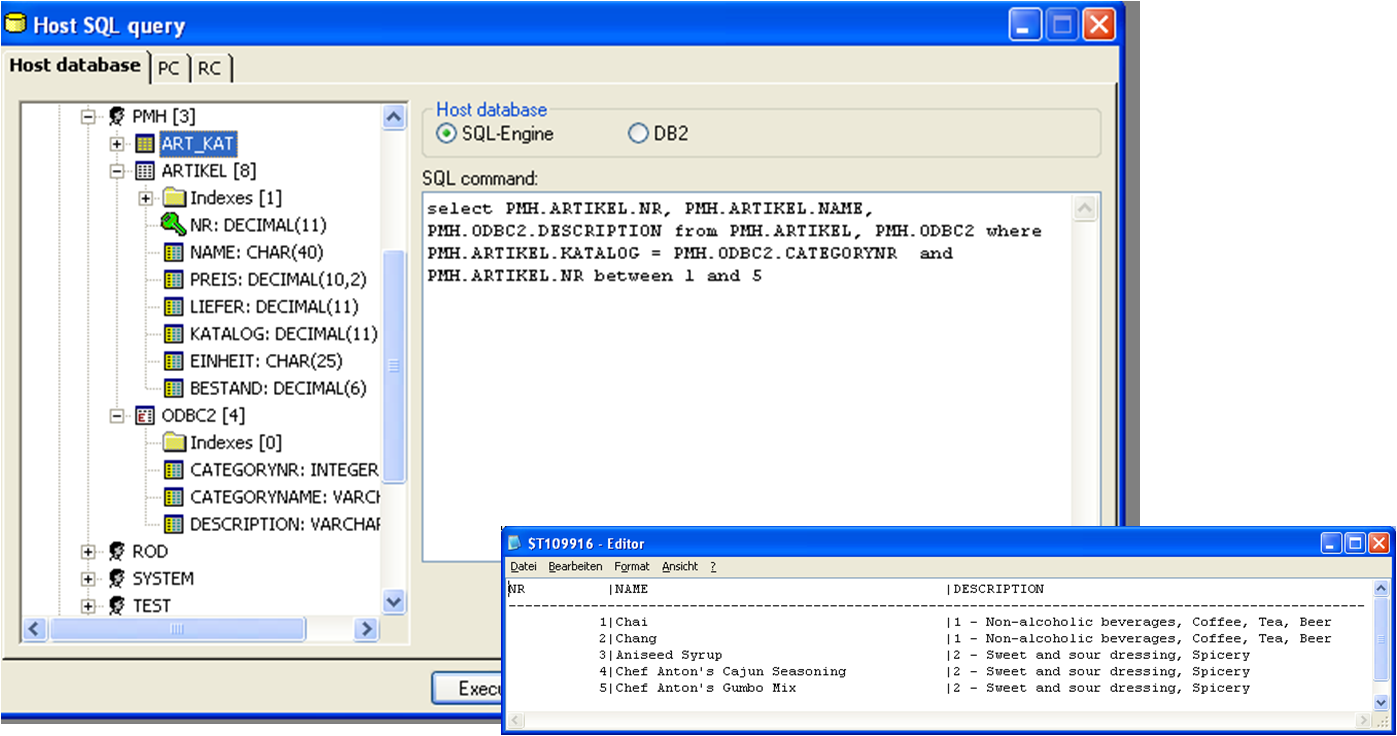Collapse the ARTIKEL table node
This screenshot has width=1397, height=736.
click(x=117, y=171)
